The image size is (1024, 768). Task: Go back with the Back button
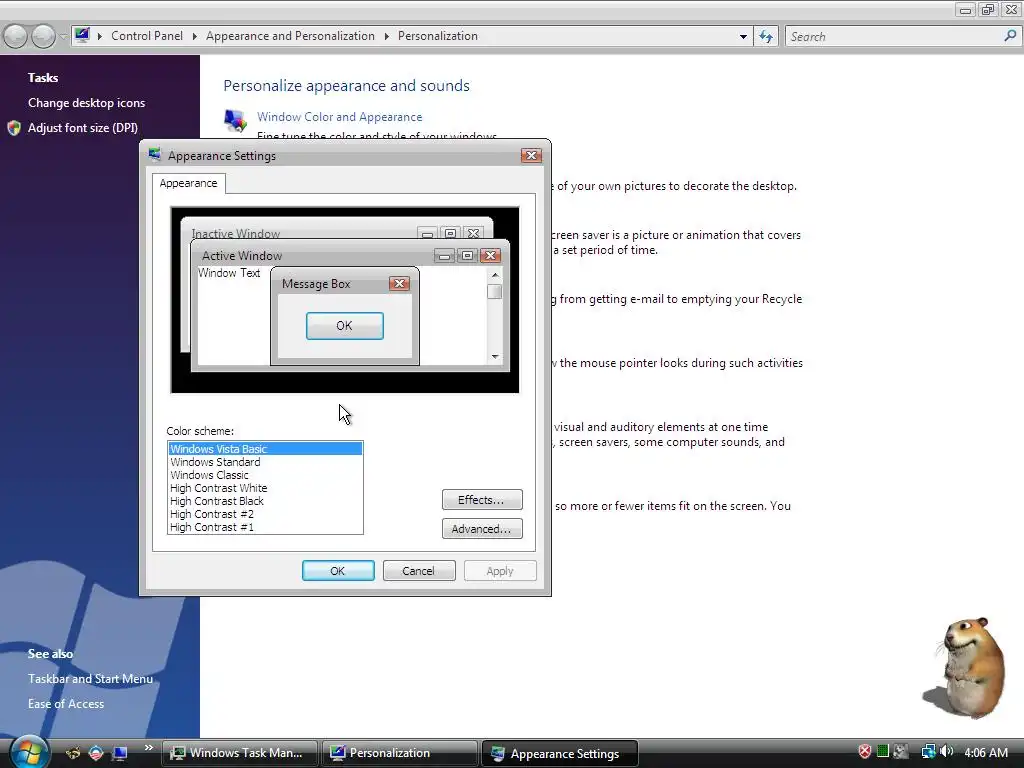pyautogui.click(x=16, y=37)
